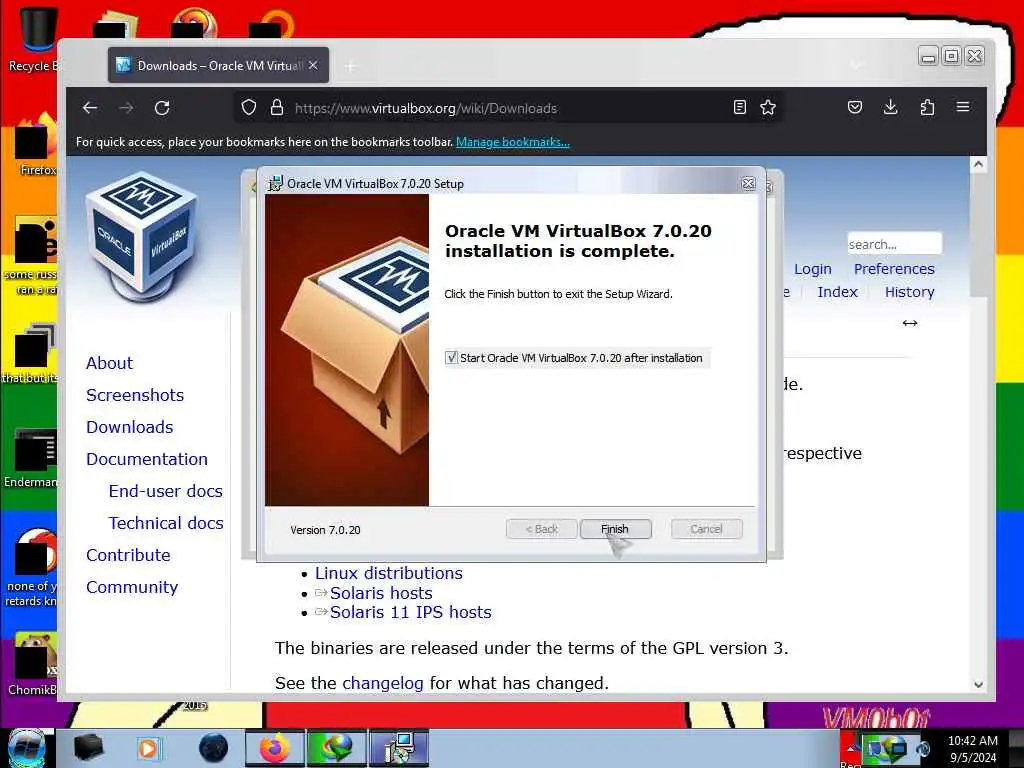Open a new tab with the plus button

pyautogui.click(x=351, y=66)
